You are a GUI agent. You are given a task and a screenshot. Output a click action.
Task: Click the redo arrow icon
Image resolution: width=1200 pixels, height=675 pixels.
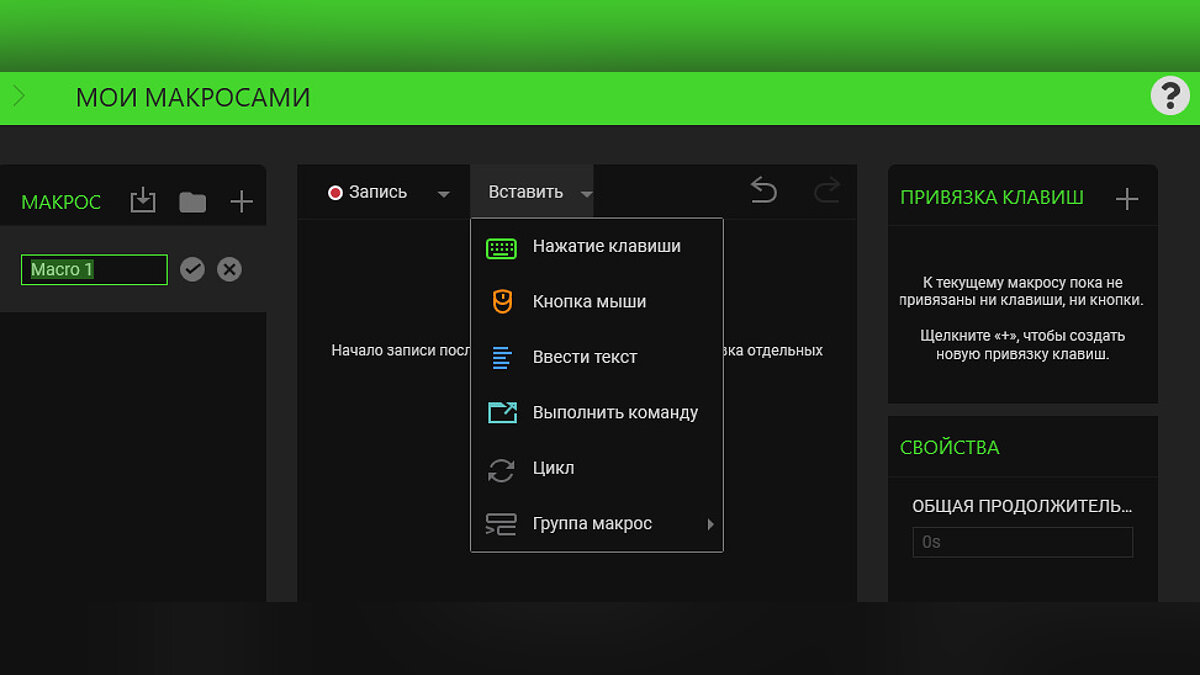pyautogui.click(x=826, y=190)
